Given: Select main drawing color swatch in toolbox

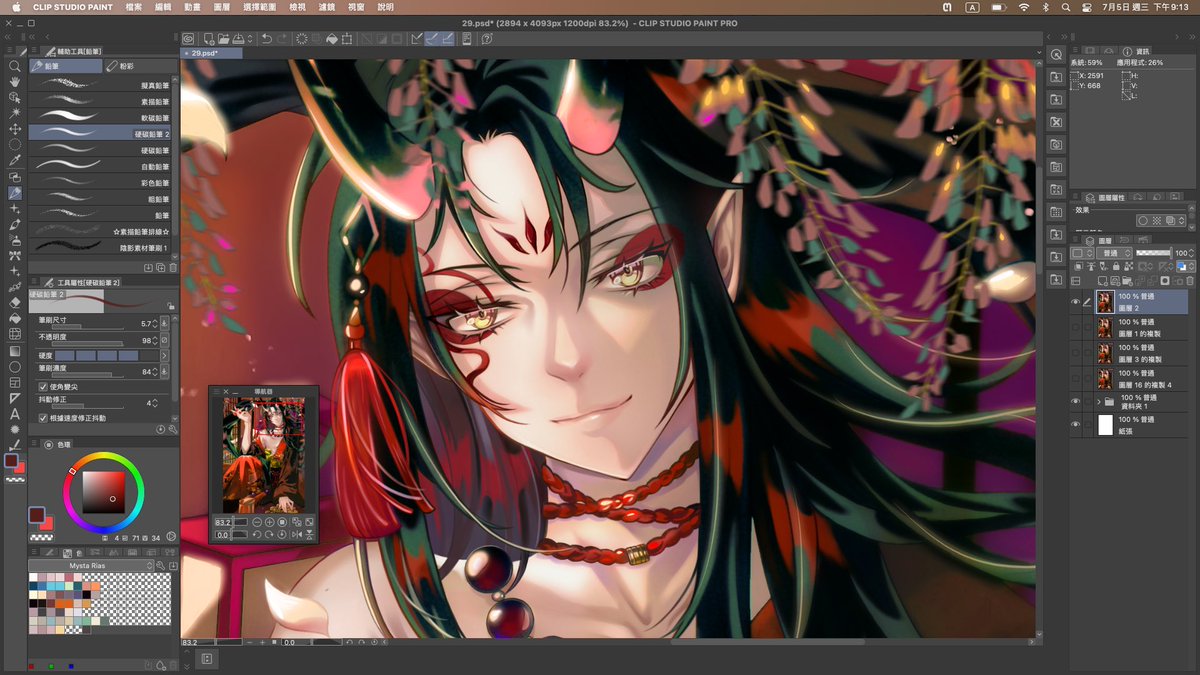Looking at the screenshot, I should pos(11,461).
